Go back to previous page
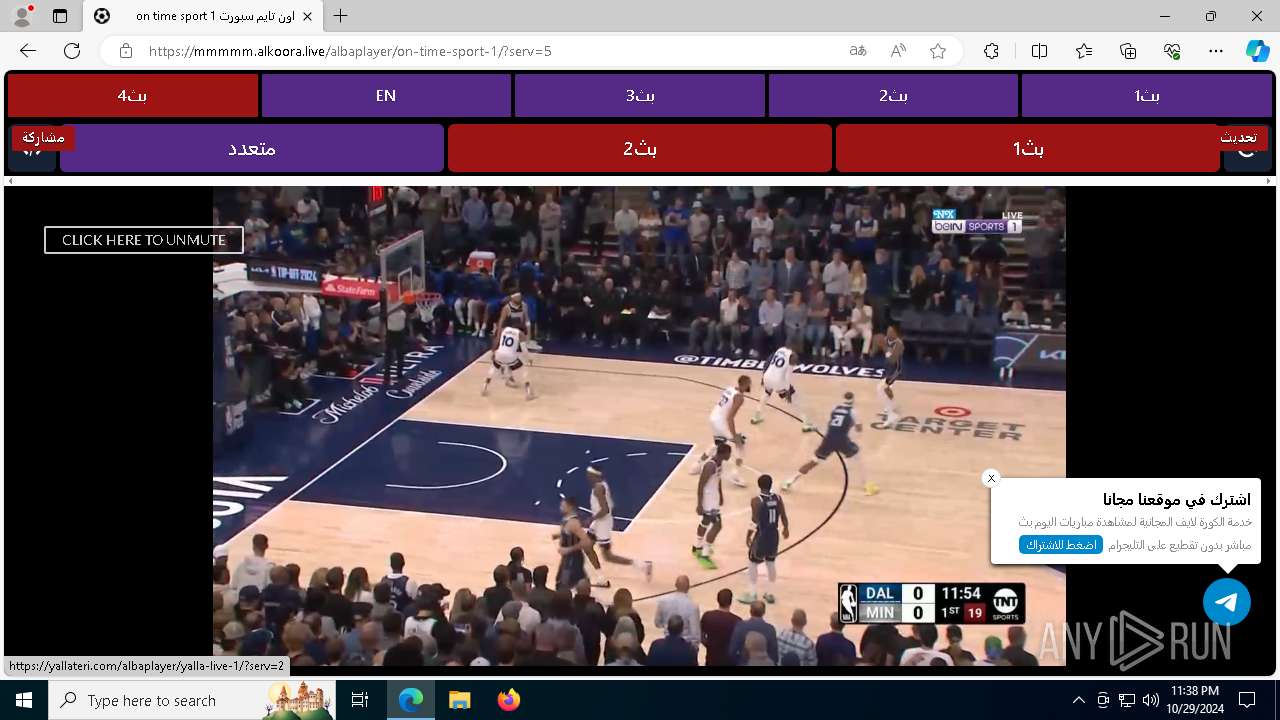 click(x=28, y=51)
